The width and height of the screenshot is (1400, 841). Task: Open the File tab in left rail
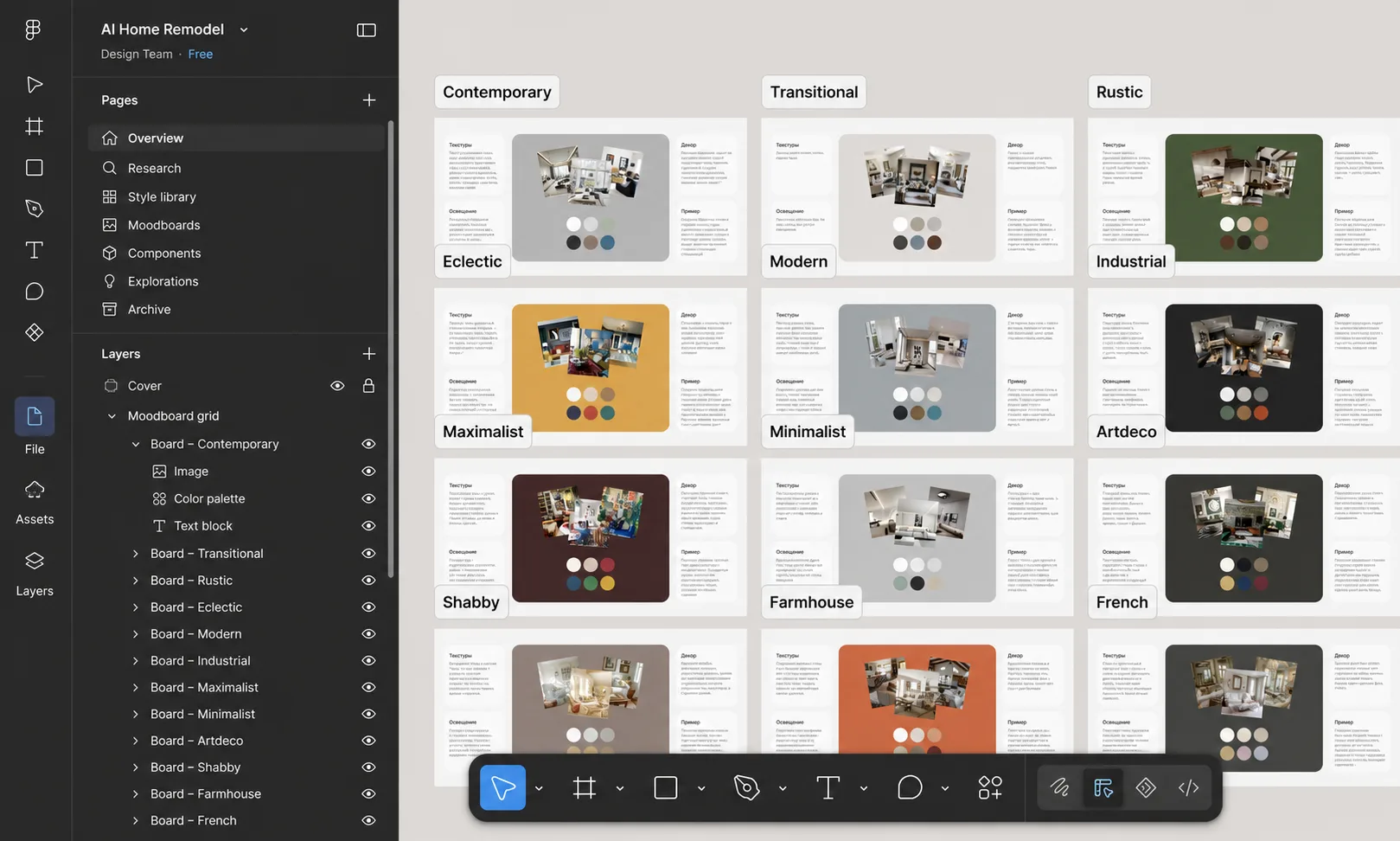click(x=35, y=427)
